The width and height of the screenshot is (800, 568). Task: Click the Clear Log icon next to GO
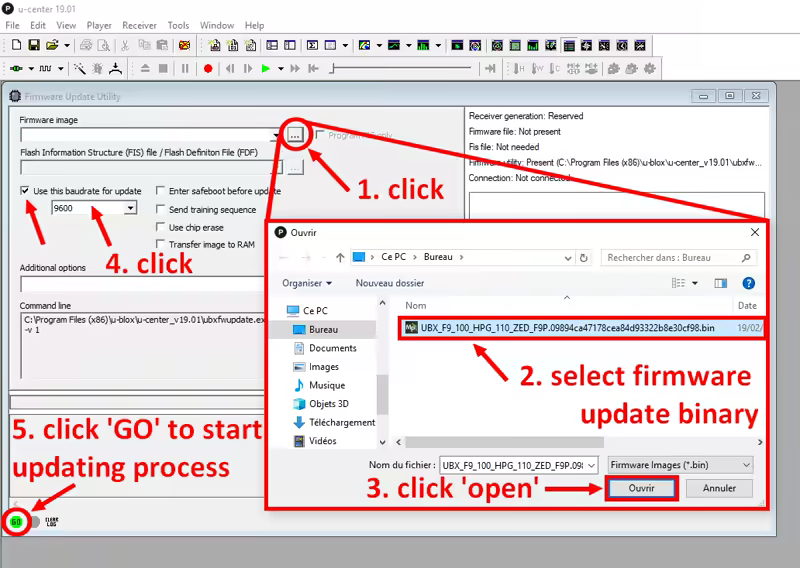[52, 522]
